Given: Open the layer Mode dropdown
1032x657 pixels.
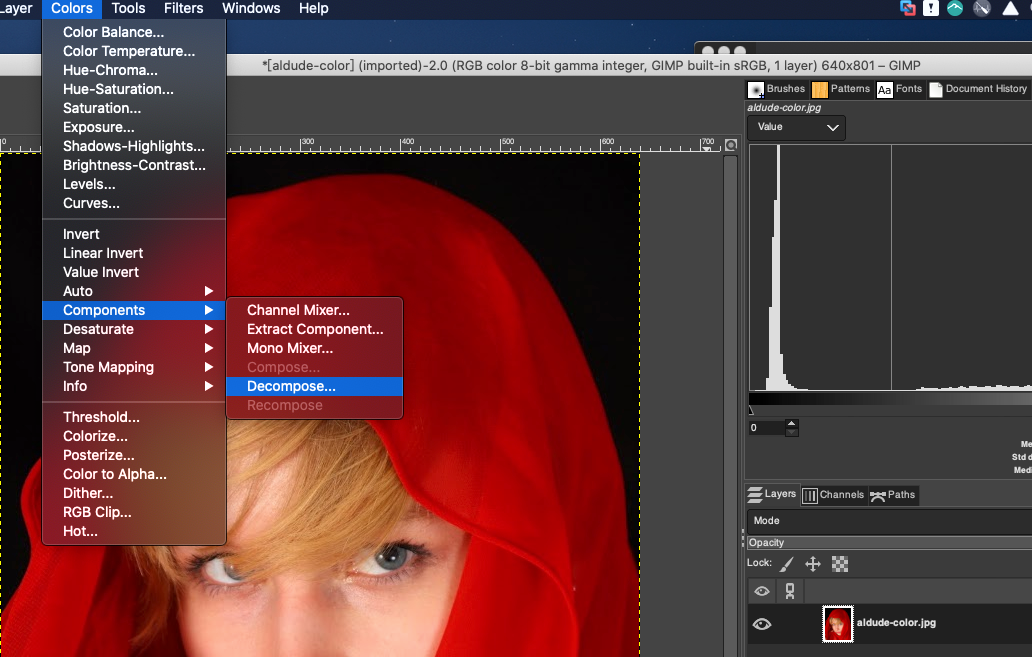Looking at the screenshot, I should [x=889, y=521].
